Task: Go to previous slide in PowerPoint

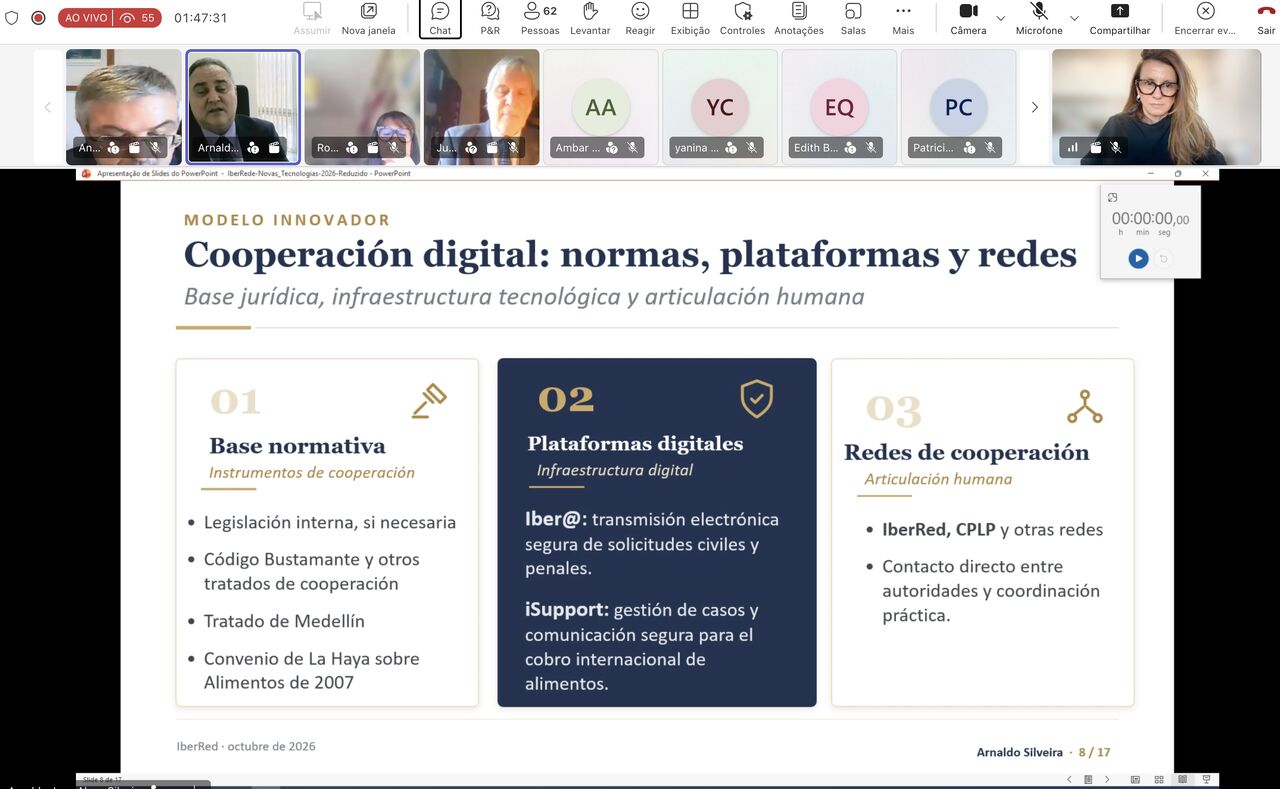Action: tap(1070, 779)
